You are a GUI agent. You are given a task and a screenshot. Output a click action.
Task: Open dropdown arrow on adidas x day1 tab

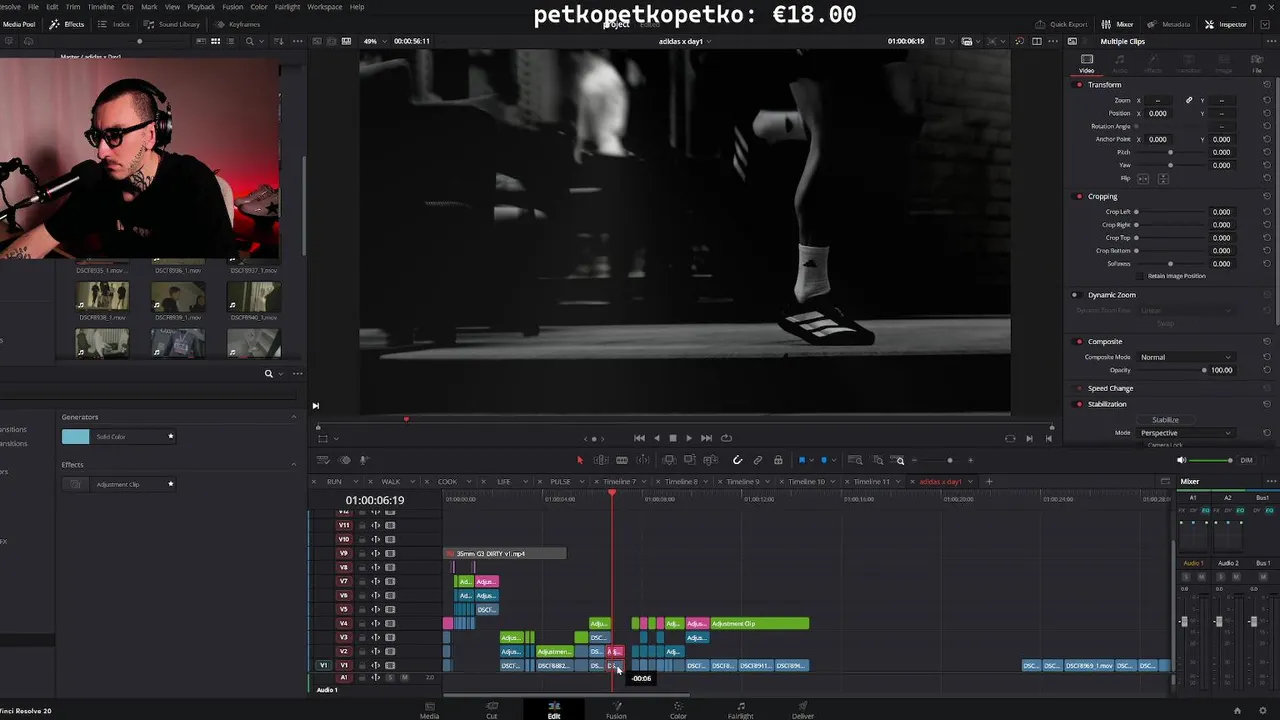(x=972, y=482)
